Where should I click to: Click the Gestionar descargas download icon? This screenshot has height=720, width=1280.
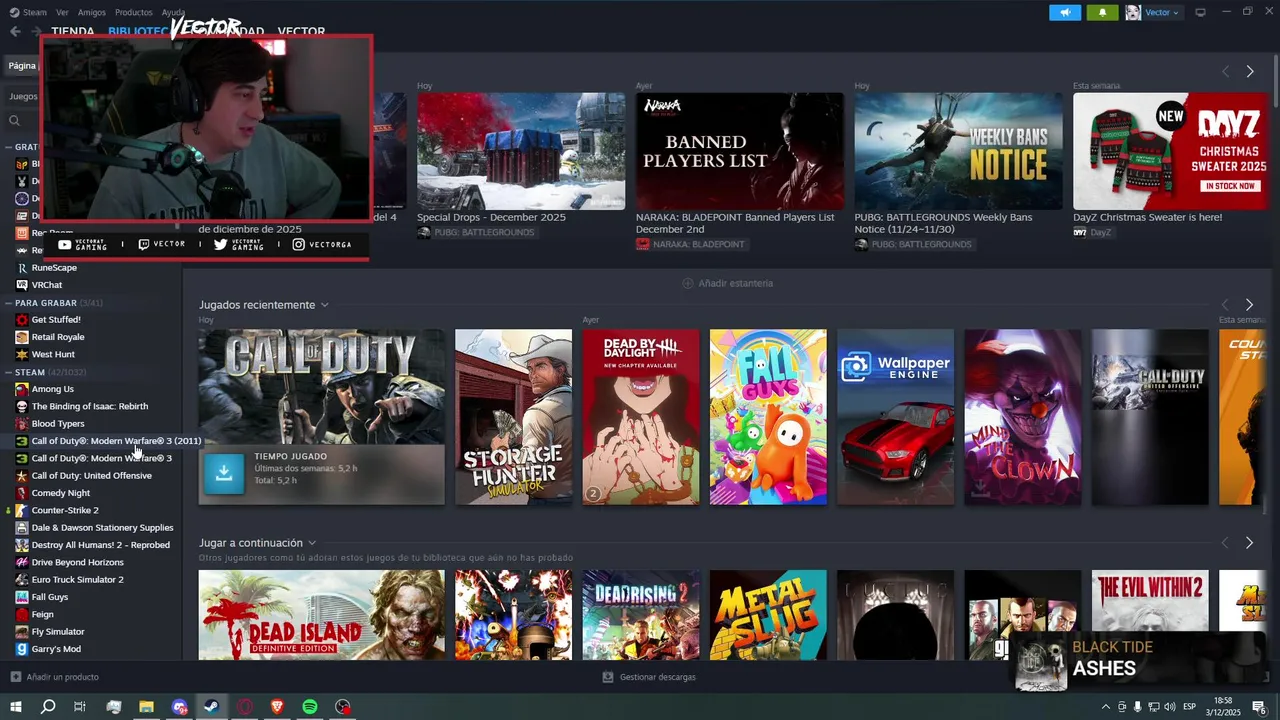pyautogui.click(x=607, y=677)
